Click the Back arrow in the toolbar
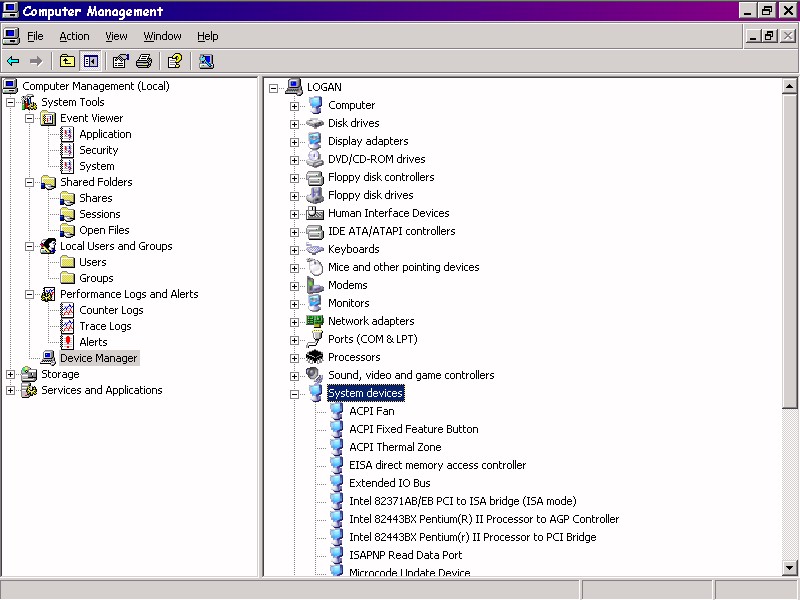This screenshot has width=800, height=600. [13, 62]
